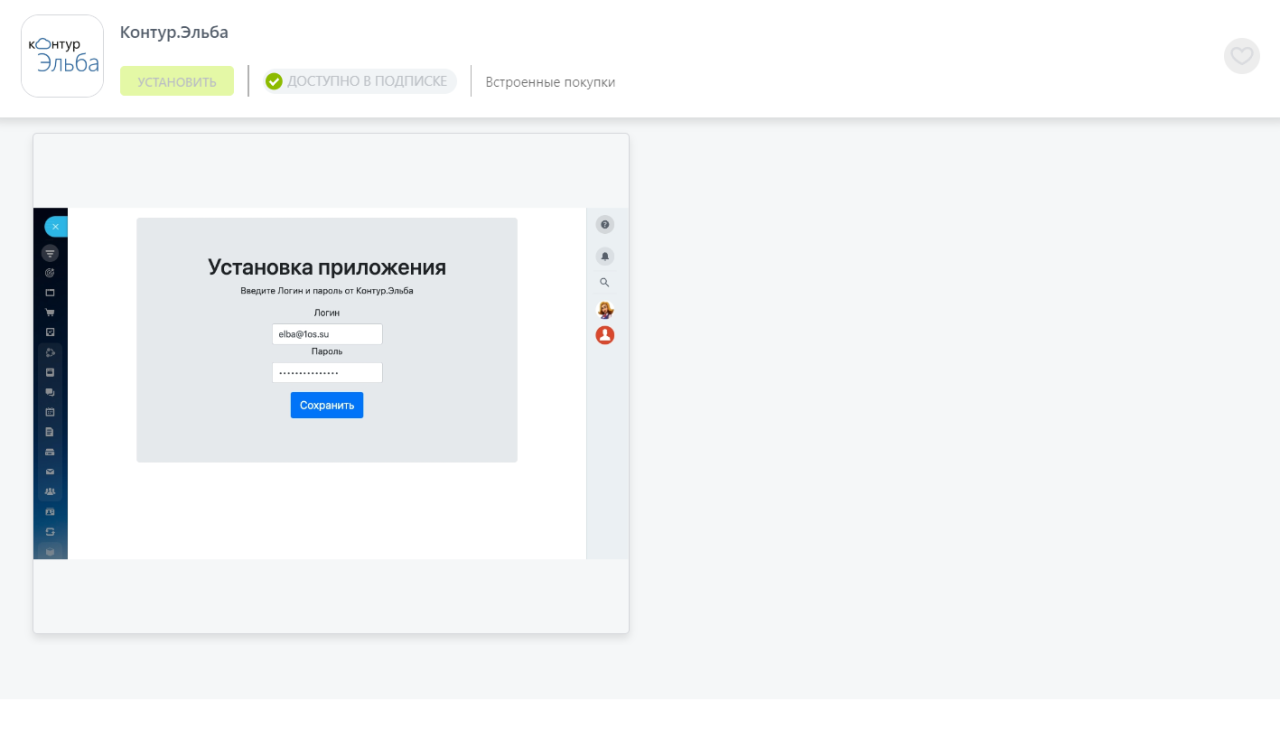The image size is (1280, 729).
Task: Click the blue Сохранить button
Action: (327, 405)
